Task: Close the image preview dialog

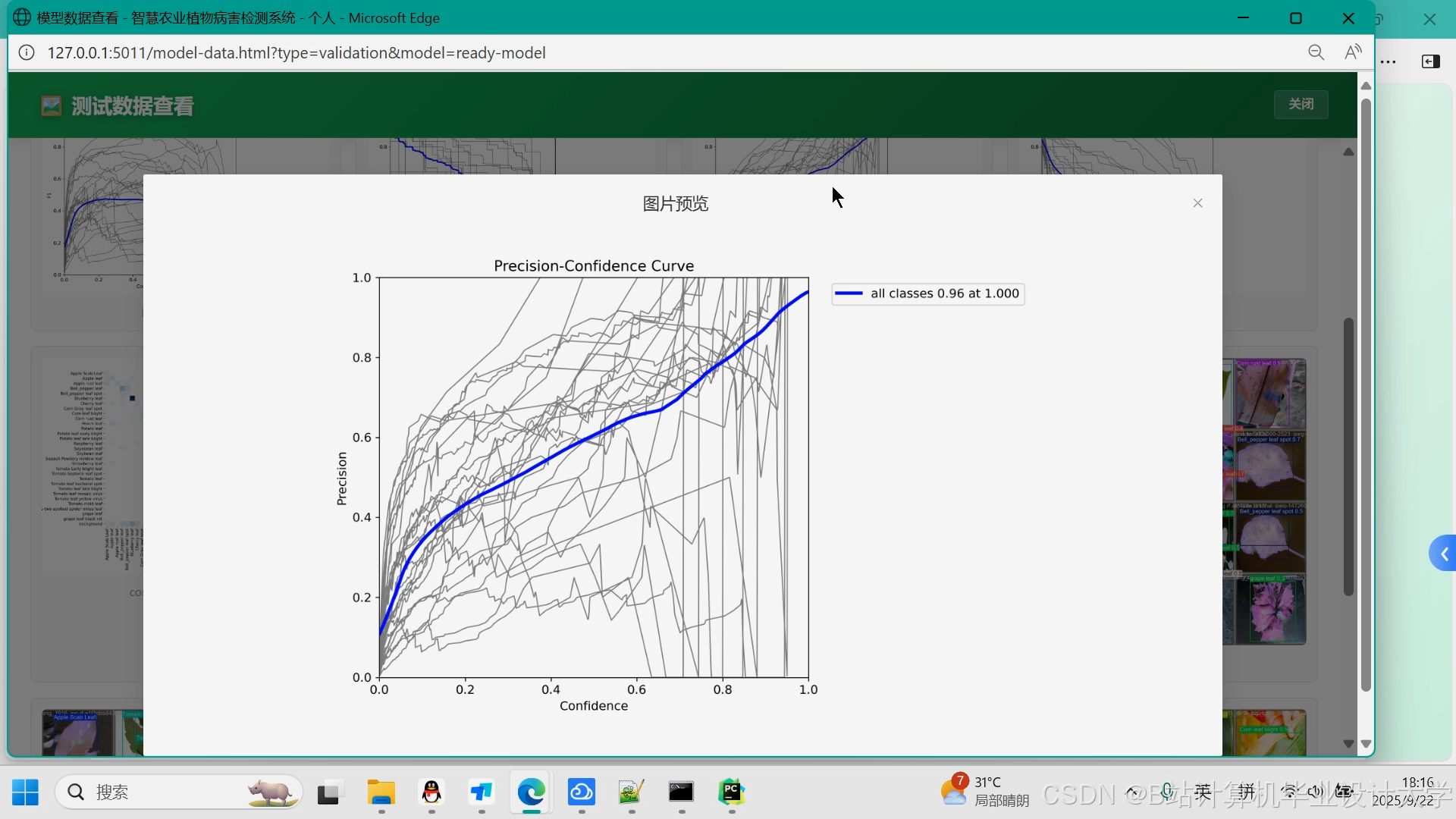Action: (1197, 203)
